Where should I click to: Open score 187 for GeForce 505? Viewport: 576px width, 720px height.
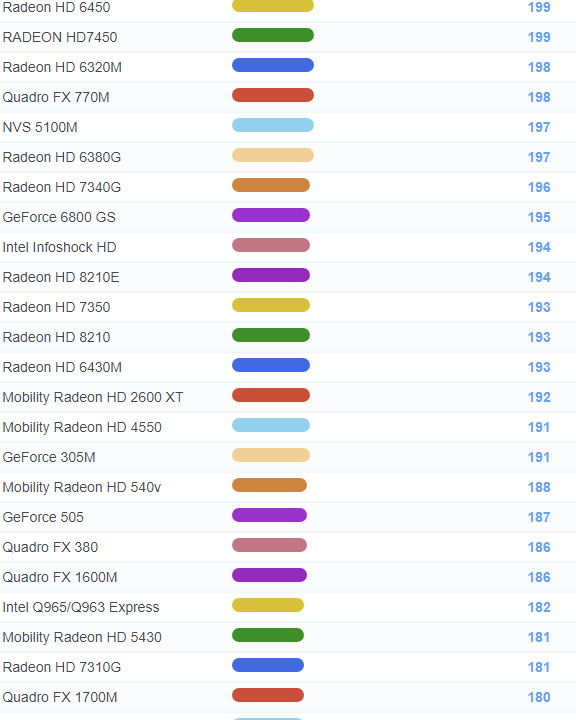[x=539, y=517]
